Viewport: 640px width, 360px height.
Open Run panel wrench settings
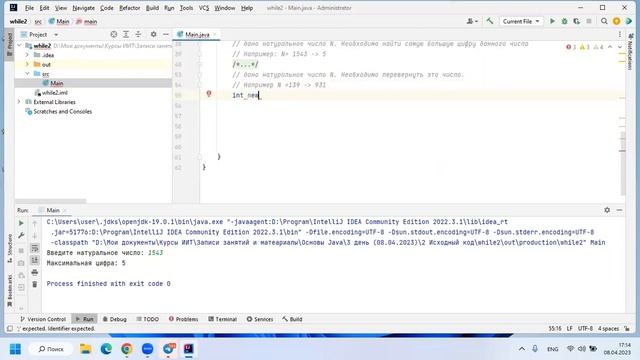(x=21, y=236)
